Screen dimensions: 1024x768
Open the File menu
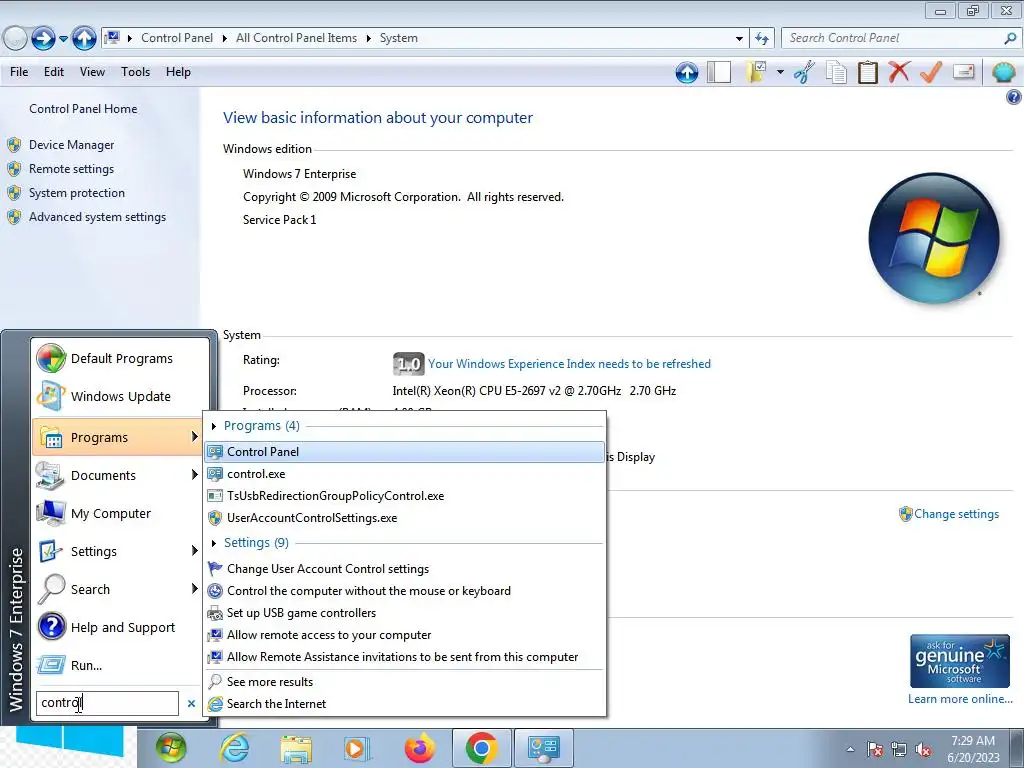pyautogui.click(x=19, y=72)
